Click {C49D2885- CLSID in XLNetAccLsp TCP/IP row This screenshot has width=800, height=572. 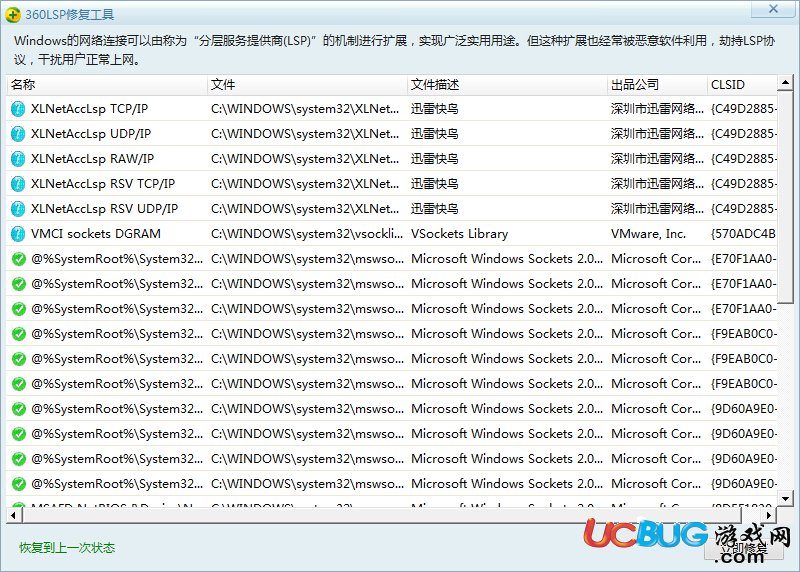coord(743,109)
